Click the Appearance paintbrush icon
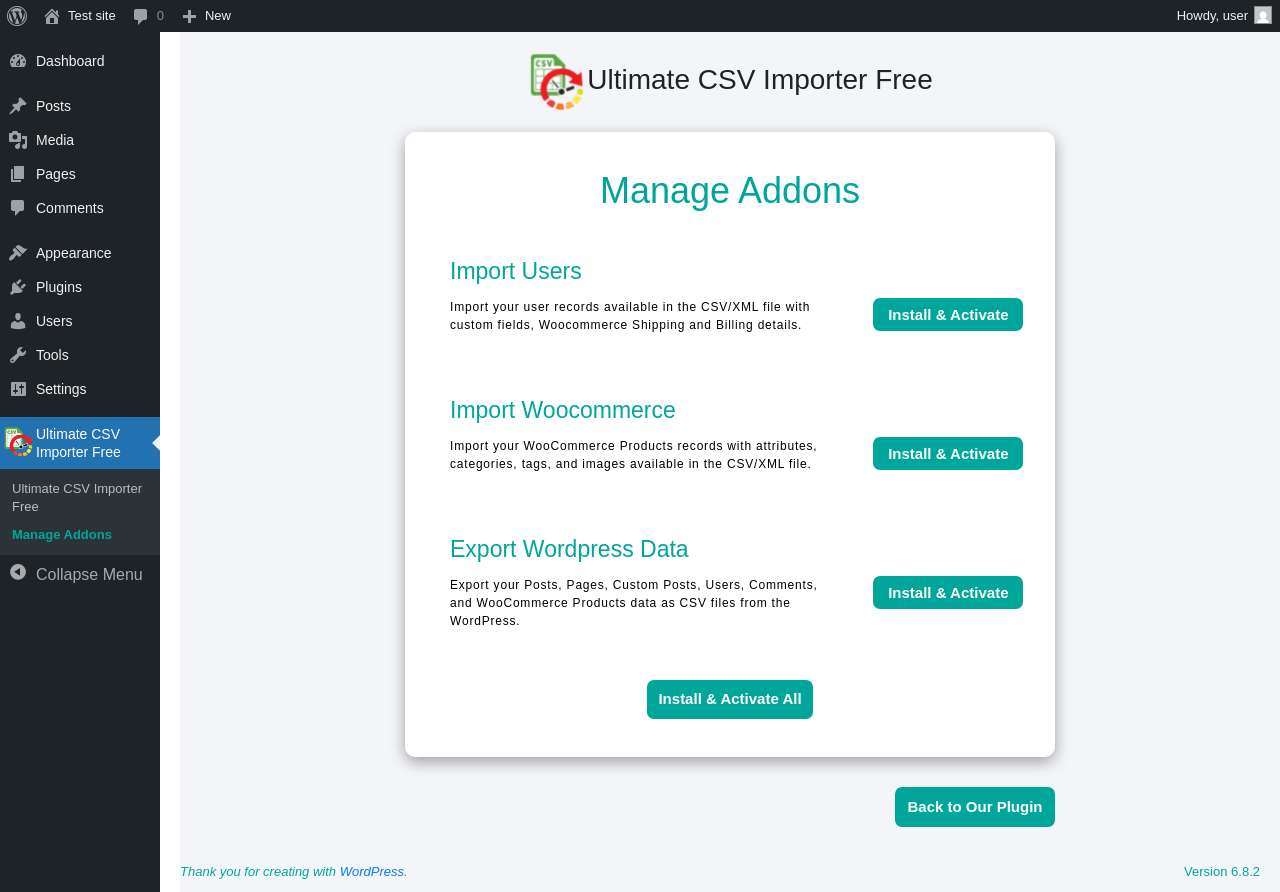 [x=18, y=253]
